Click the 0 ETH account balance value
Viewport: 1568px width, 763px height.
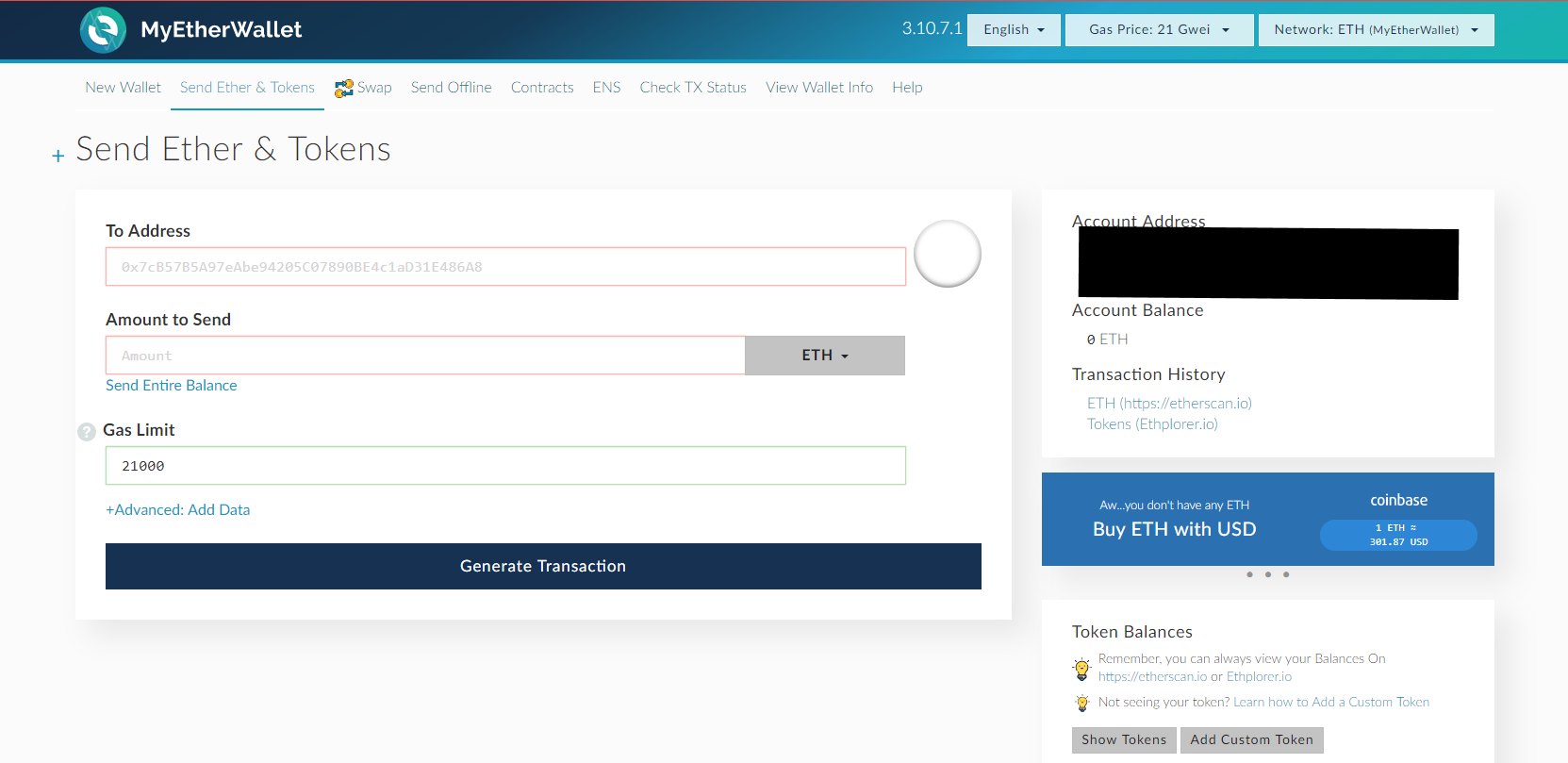click(1107, 339)
